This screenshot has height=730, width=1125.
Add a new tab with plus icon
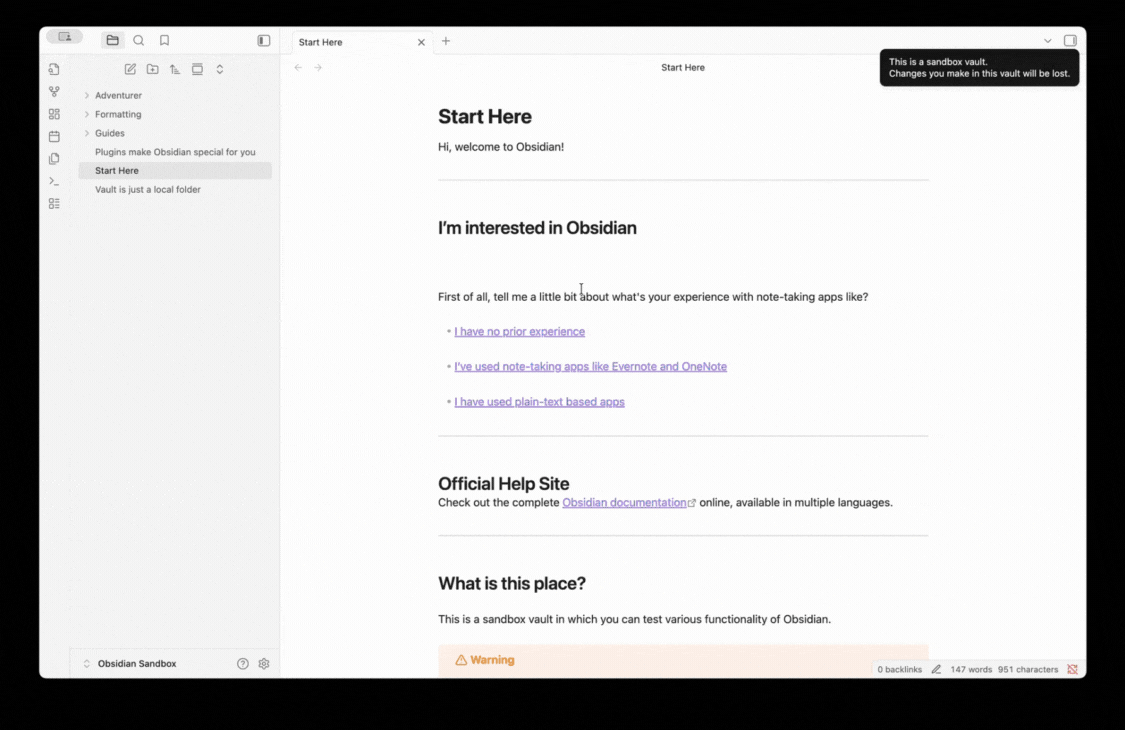pyautogui.click(x=446, y=41)
